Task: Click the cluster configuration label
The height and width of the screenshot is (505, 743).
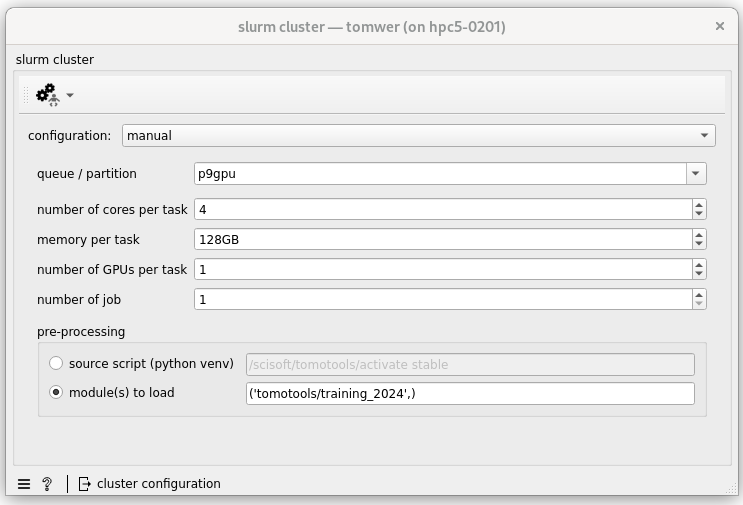Action: click(159, 484)
